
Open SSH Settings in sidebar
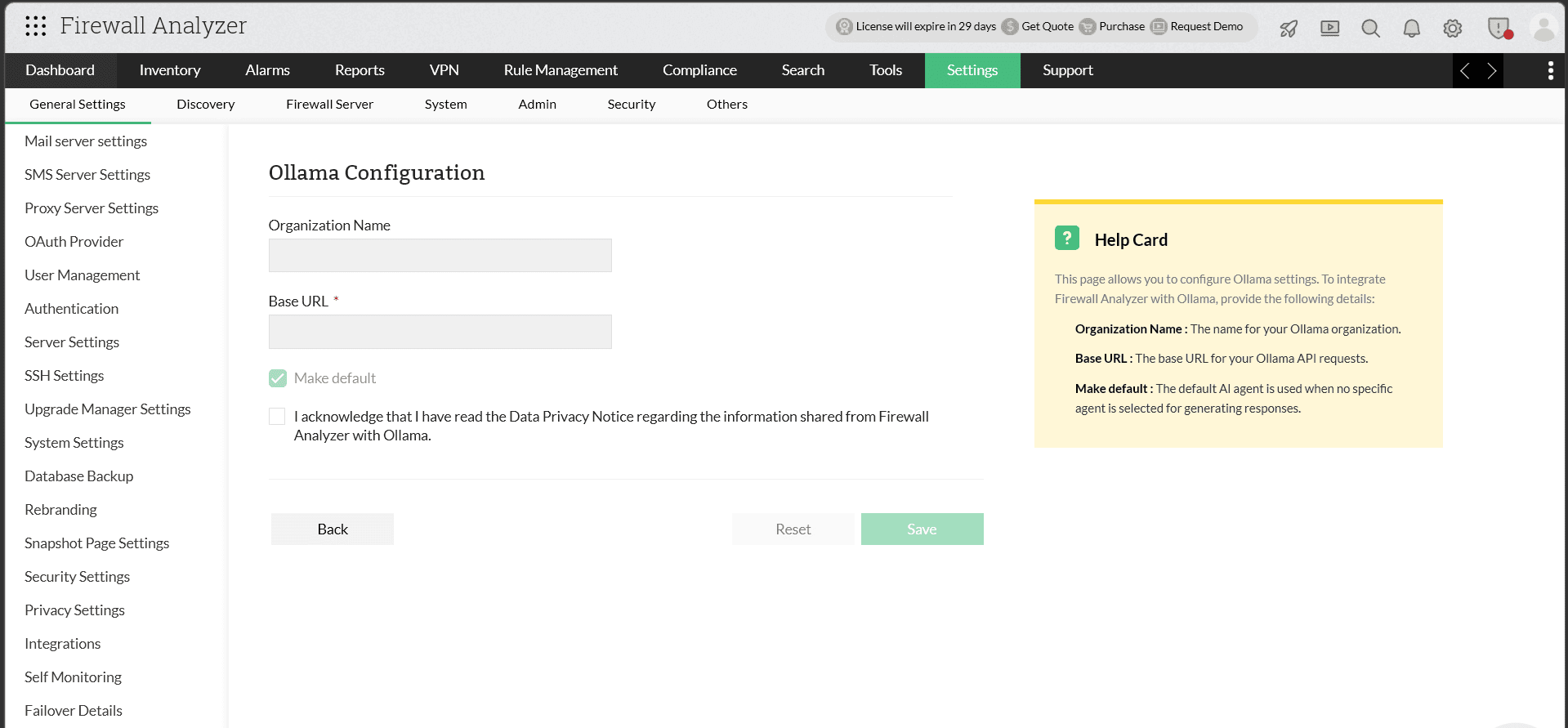click(65, 376)
